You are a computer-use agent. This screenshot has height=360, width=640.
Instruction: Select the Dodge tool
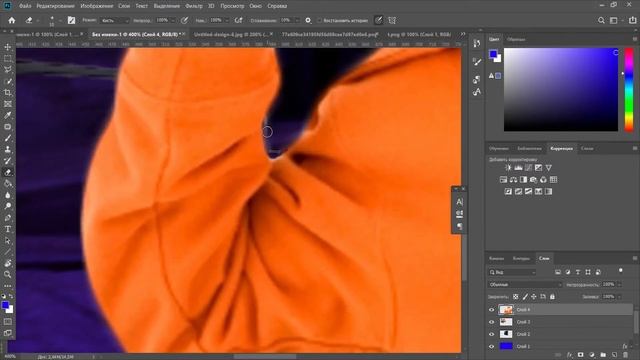click(x=8, y=207)
